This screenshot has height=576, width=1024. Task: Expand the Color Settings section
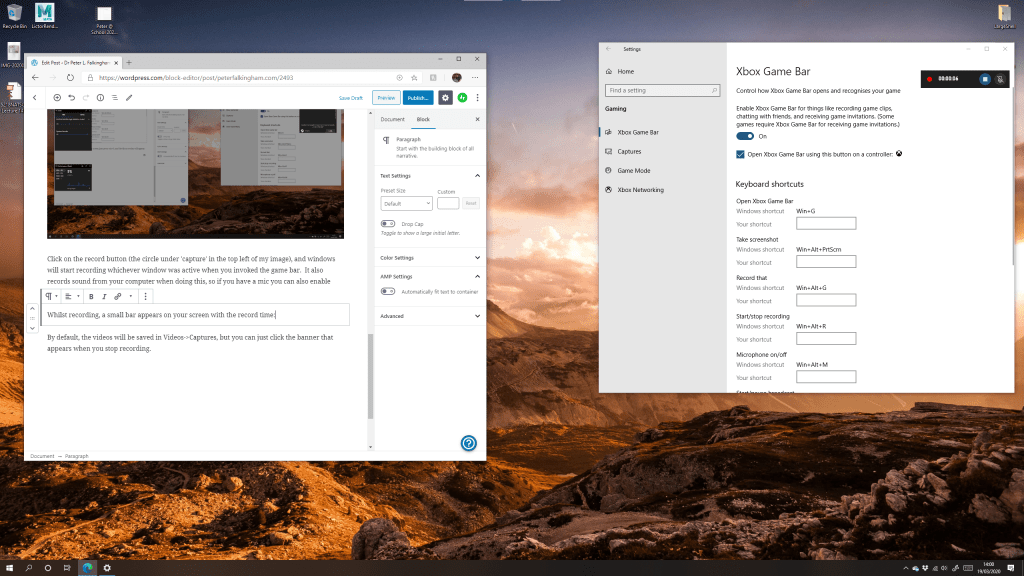point(429,258)
